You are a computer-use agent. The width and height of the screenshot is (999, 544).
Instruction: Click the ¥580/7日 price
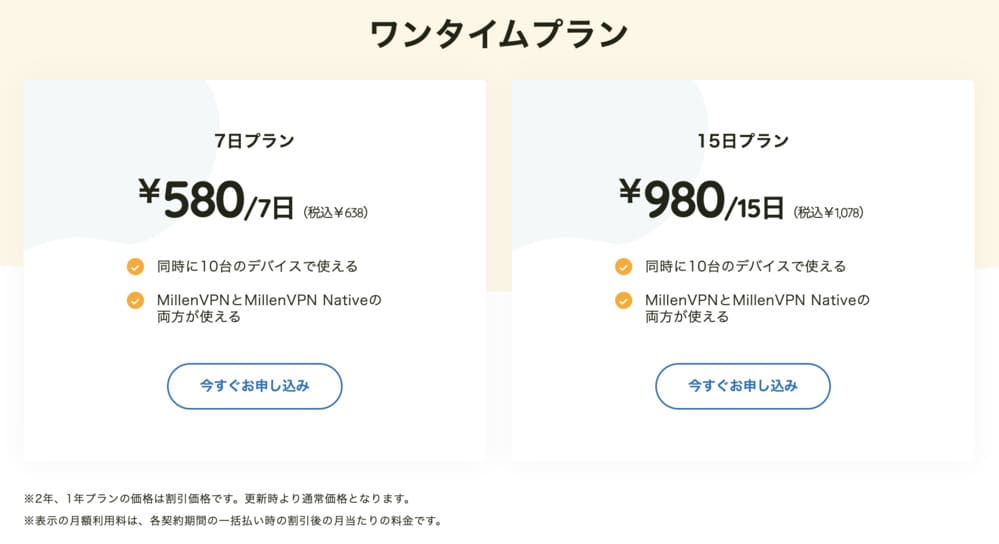click(x=216, y=199)
